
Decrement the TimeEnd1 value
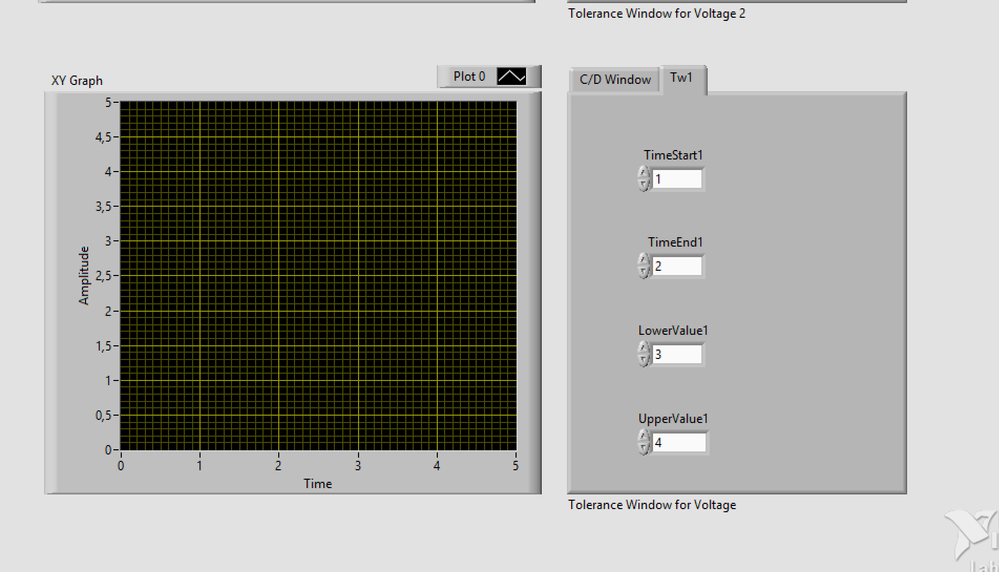point(644,272)
